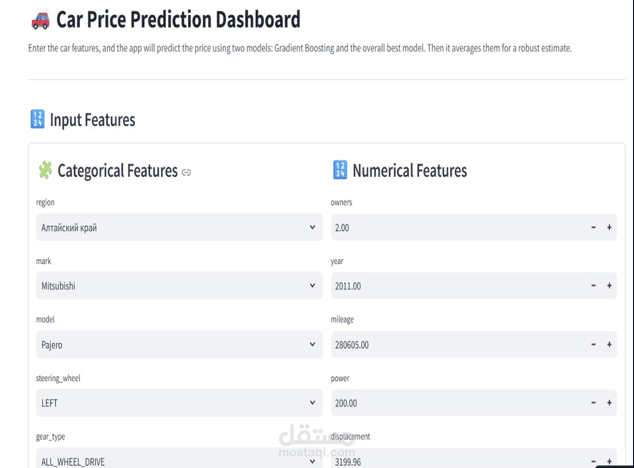
Task: Focus the displacement field showing 3199.96
Action: (455, 461)
